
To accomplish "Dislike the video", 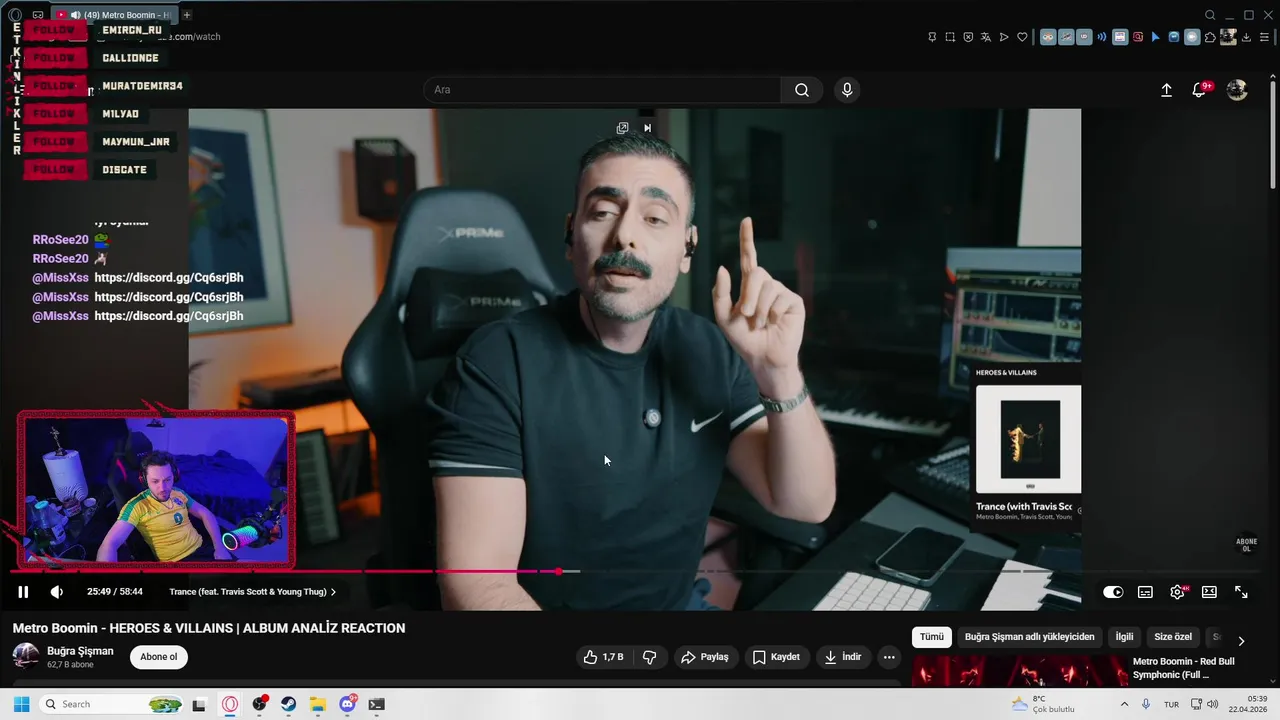I will 650,657.
